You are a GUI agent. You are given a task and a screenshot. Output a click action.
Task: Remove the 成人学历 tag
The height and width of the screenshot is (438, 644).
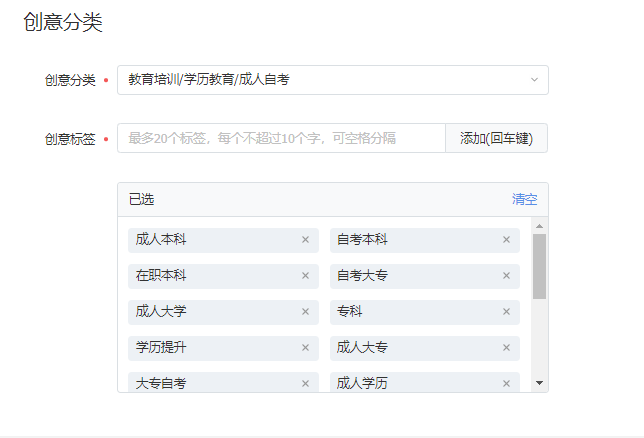point(506,384)
